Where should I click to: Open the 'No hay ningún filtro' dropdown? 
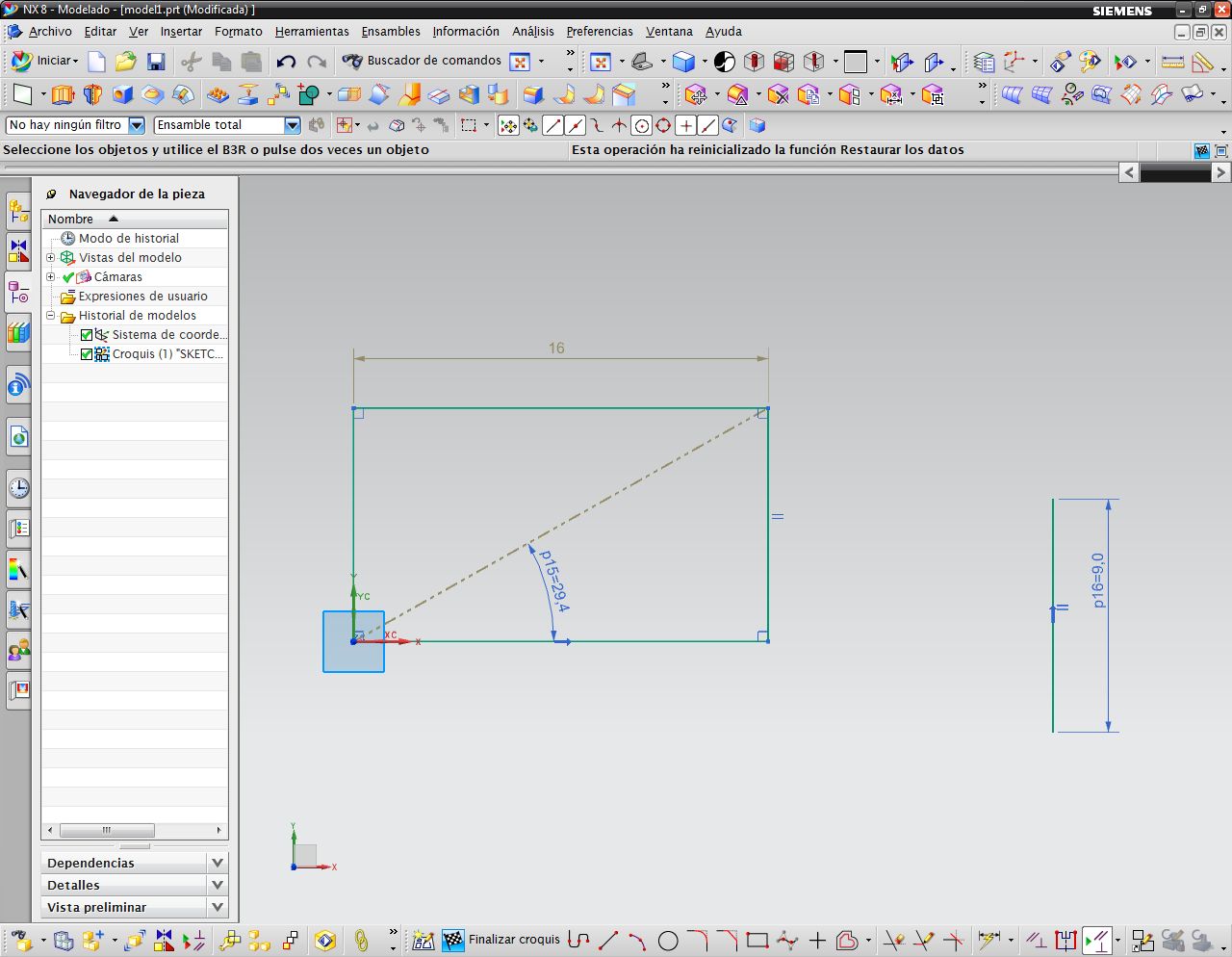[137, 125]
